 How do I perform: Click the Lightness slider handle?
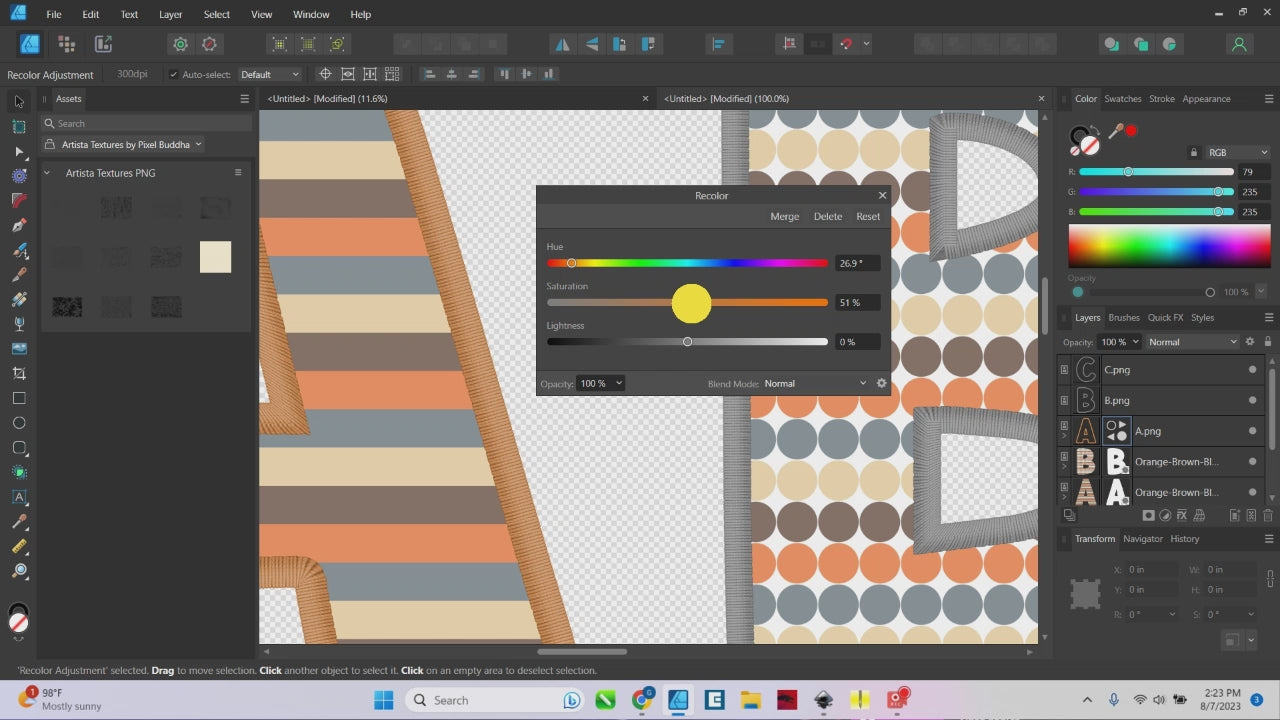point(687,342)
